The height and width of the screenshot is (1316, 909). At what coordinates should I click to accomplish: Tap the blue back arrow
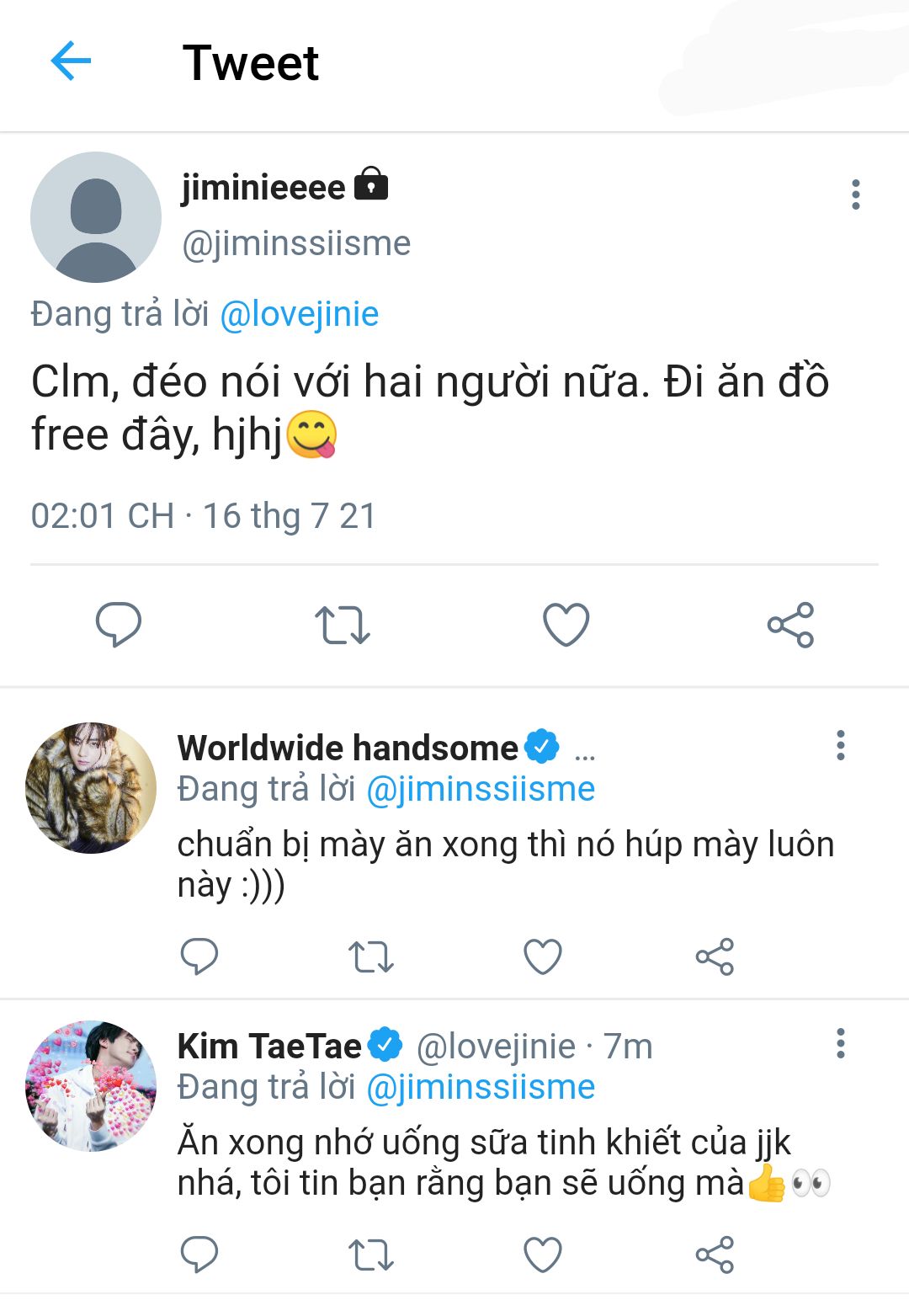click(x=71, y=61)
